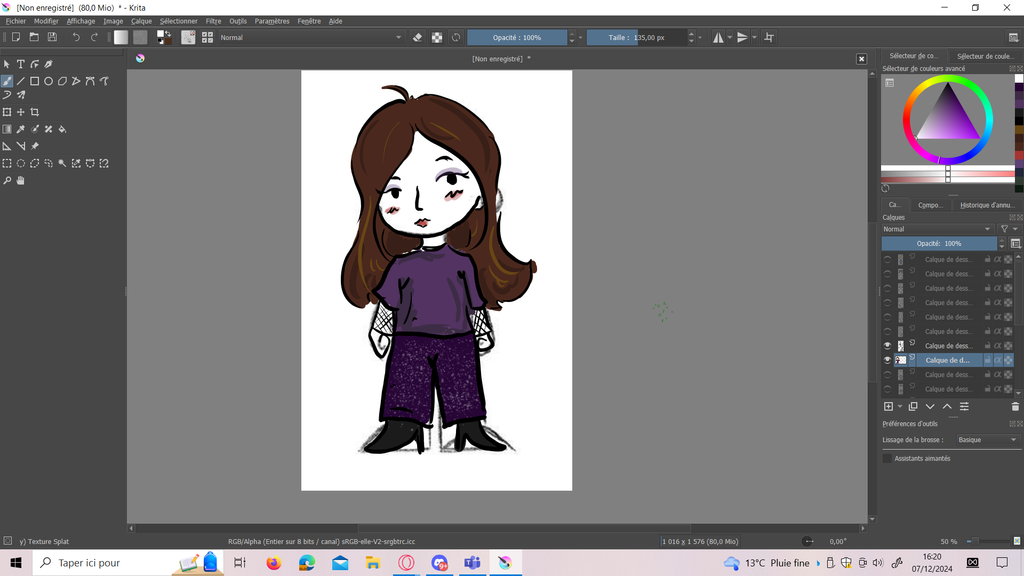1024x576 pixels.
Task: Activate horizontal mirror tool in toolbar
Action: click(x=719, y=38)
